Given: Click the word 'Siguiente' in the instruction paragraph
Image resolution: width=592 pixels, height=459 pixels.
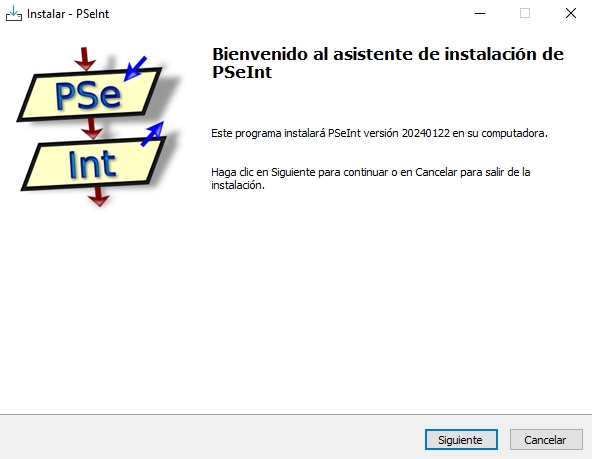Looking at the screenshot, I should [293, 173].
